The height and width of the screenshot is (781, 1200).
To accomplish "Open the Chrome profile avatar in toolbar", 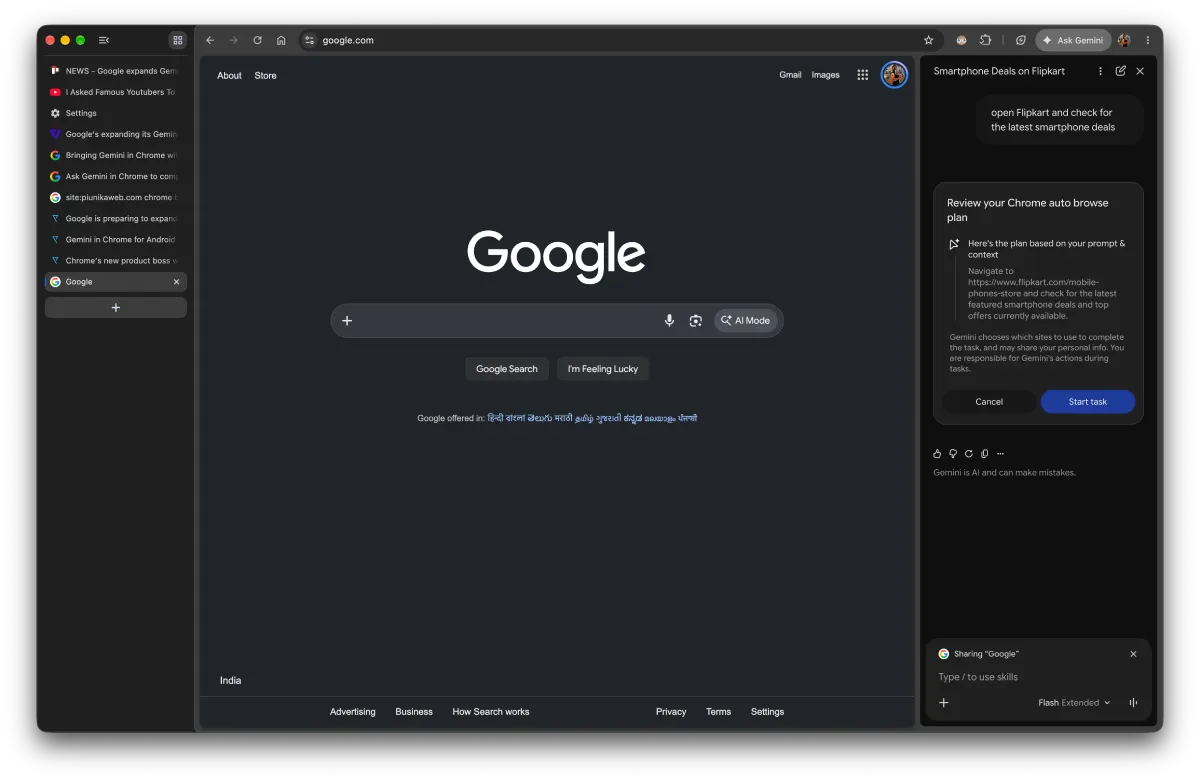I will click(x=1124, y=40).
